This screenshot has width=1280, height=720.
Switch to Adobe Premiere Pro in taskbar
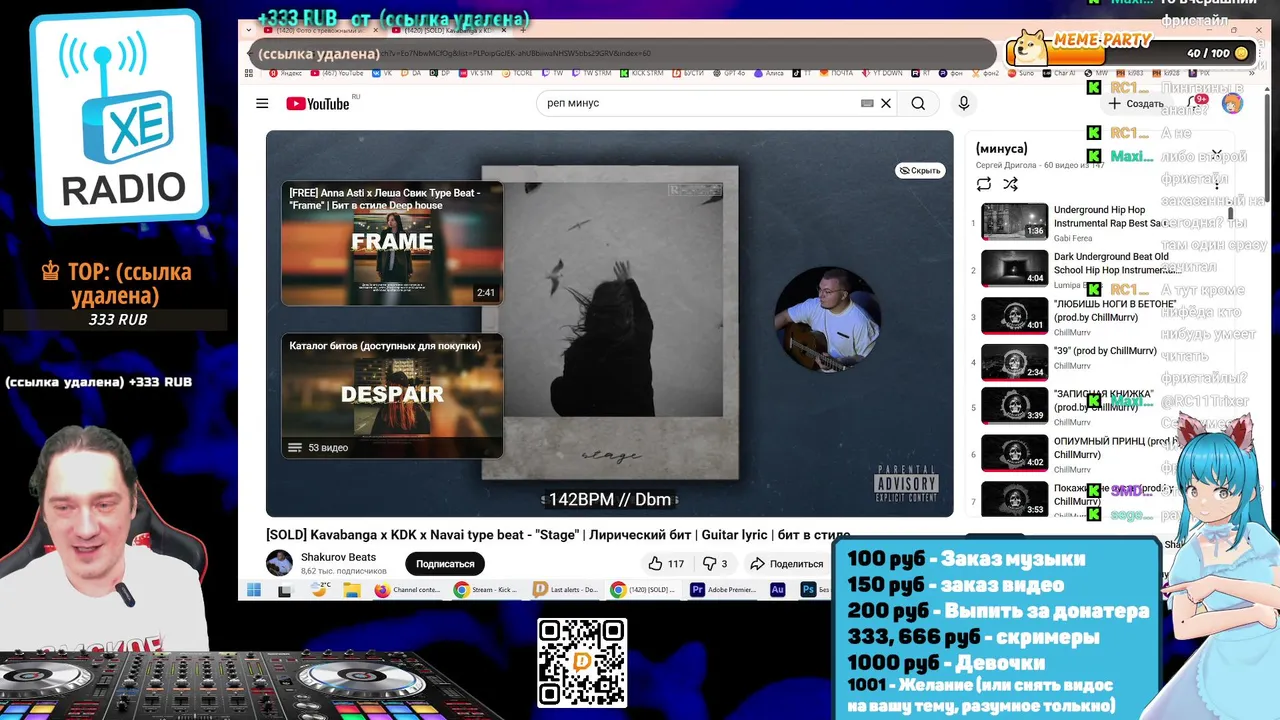[x=724, y=590]
